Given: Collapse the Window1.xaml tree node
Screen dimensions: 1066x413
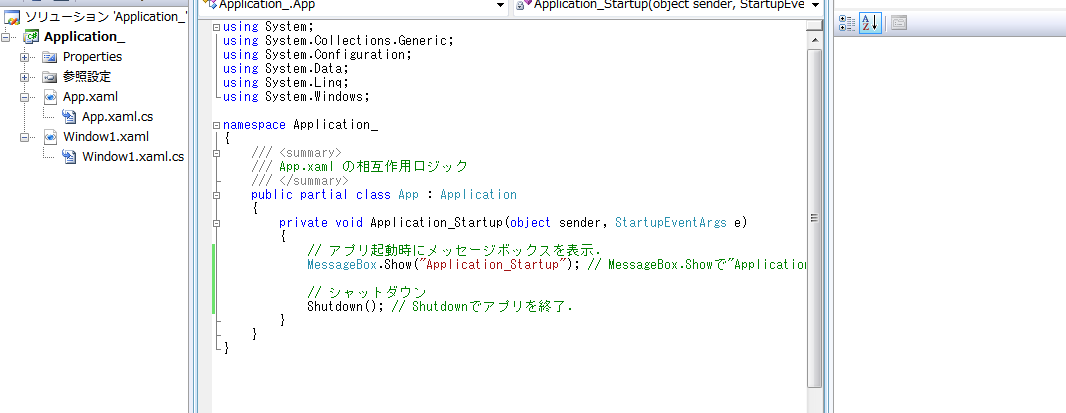Looking at the screenshot, I should tap(24, 137).
